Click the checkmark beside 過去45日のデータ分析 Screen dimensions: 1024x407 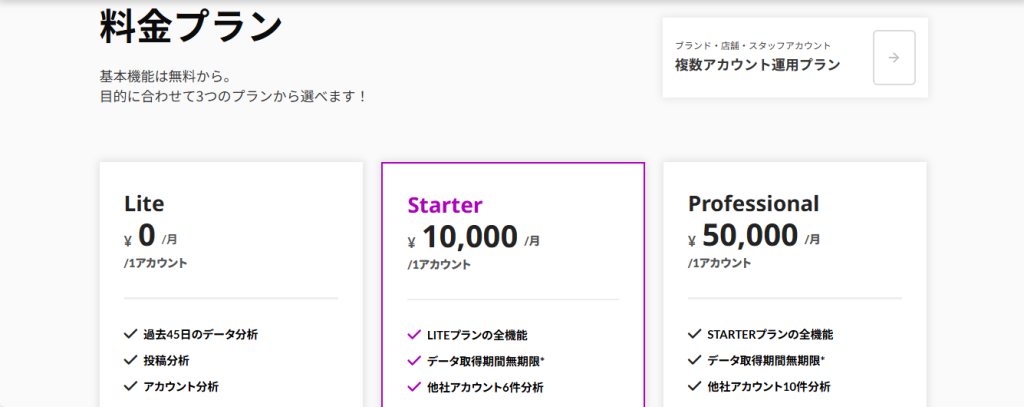(130, 334)
